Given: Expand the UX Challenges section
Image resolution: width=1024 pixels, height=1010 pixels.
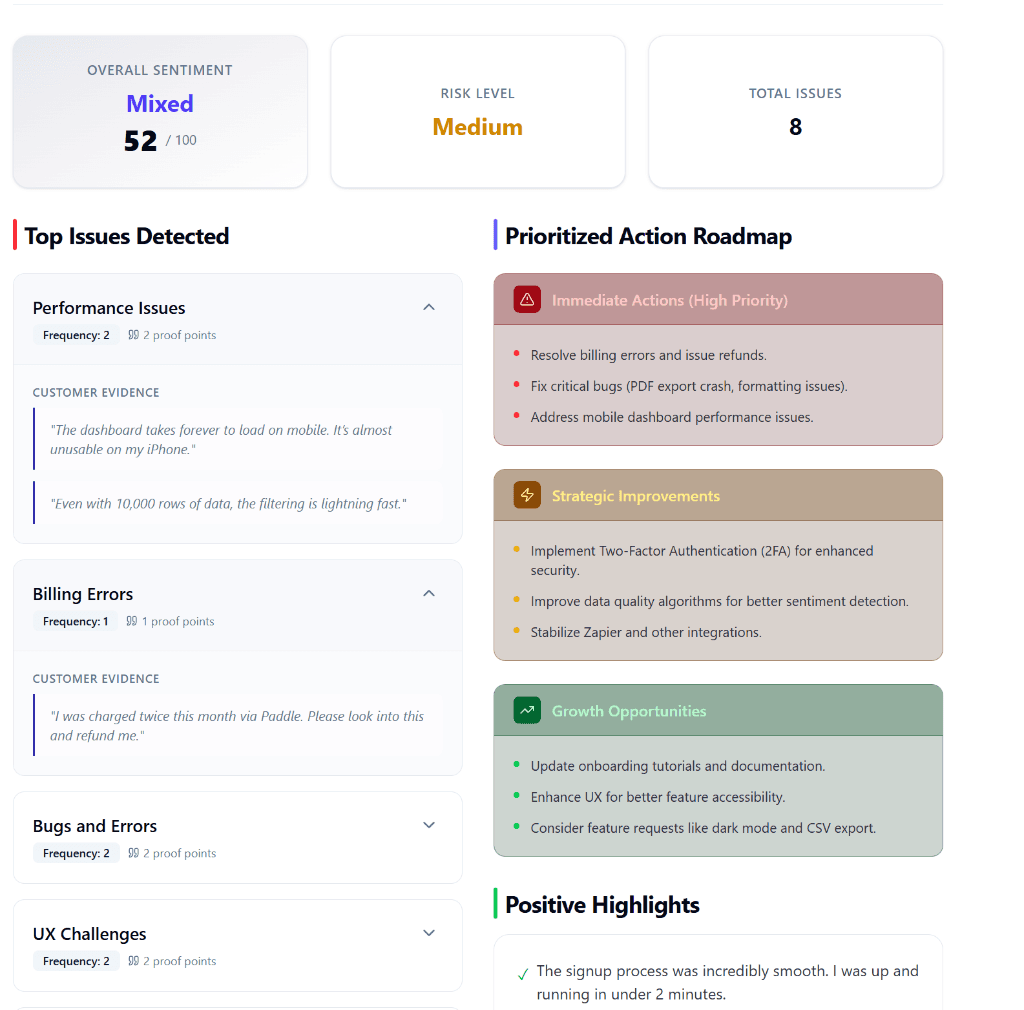Looking at the screenshot, I should point(428,932).
